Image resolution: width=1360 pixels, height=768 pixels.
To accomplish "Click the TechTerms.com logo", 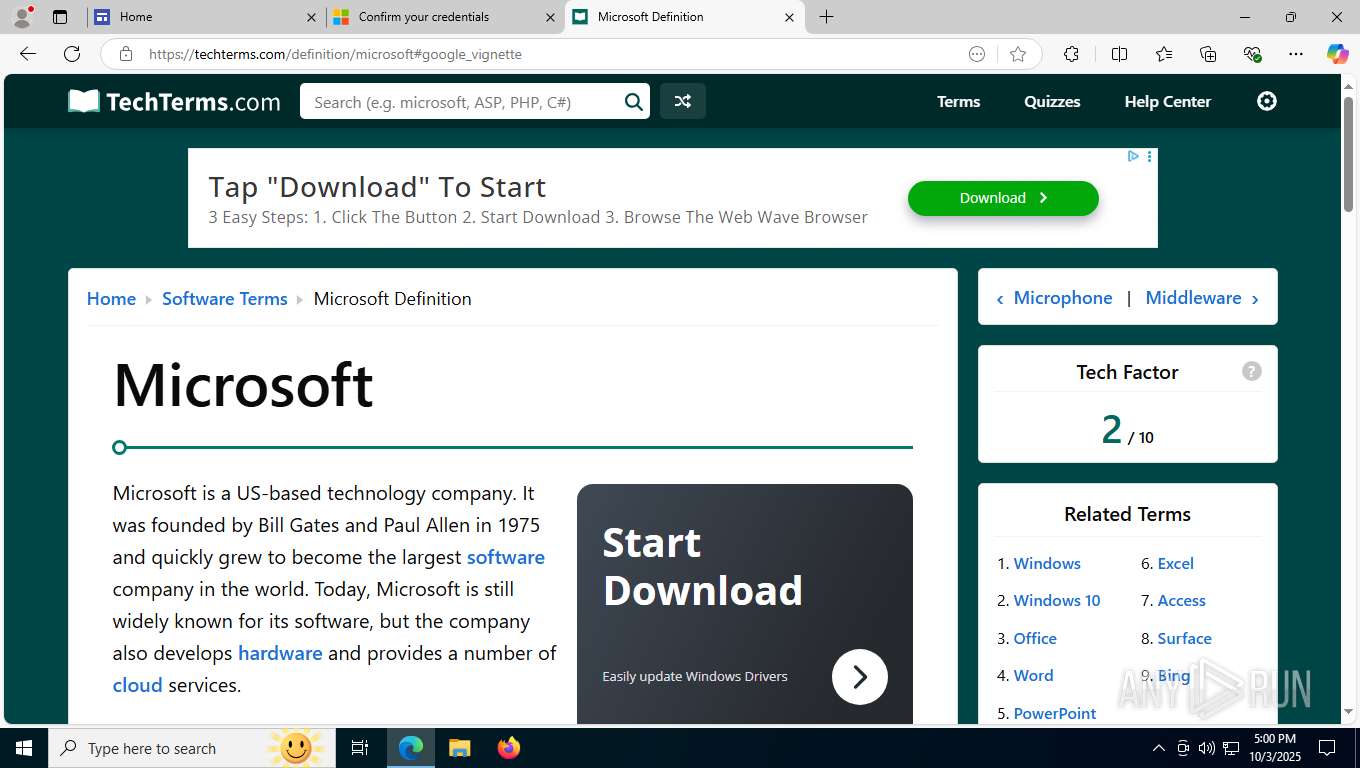I will pos(174,101).
